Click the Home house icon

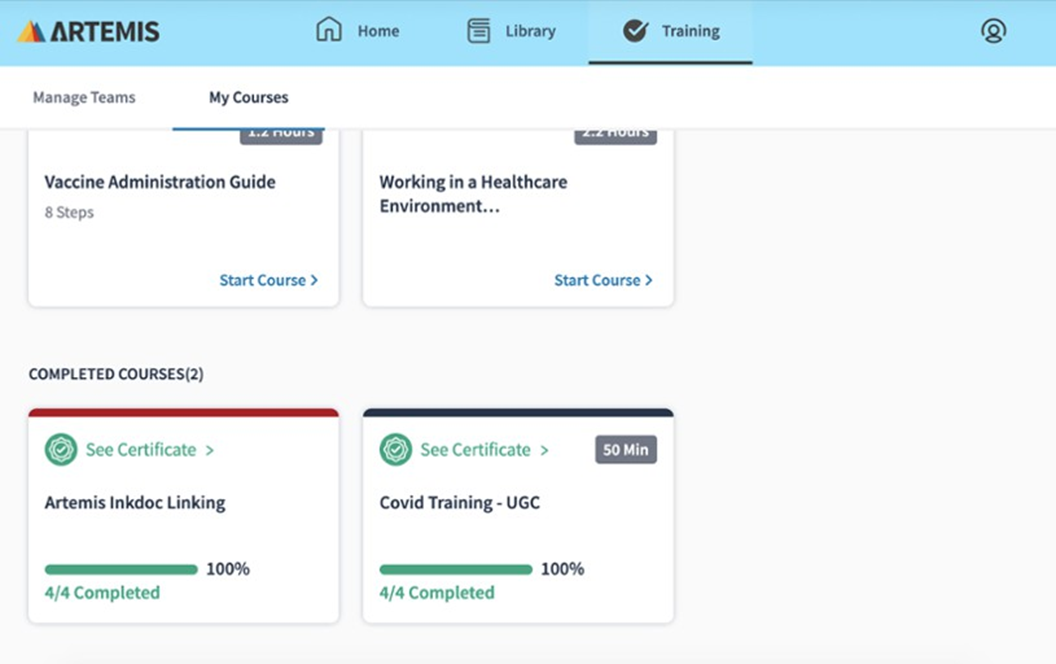(x=329, y=30)
